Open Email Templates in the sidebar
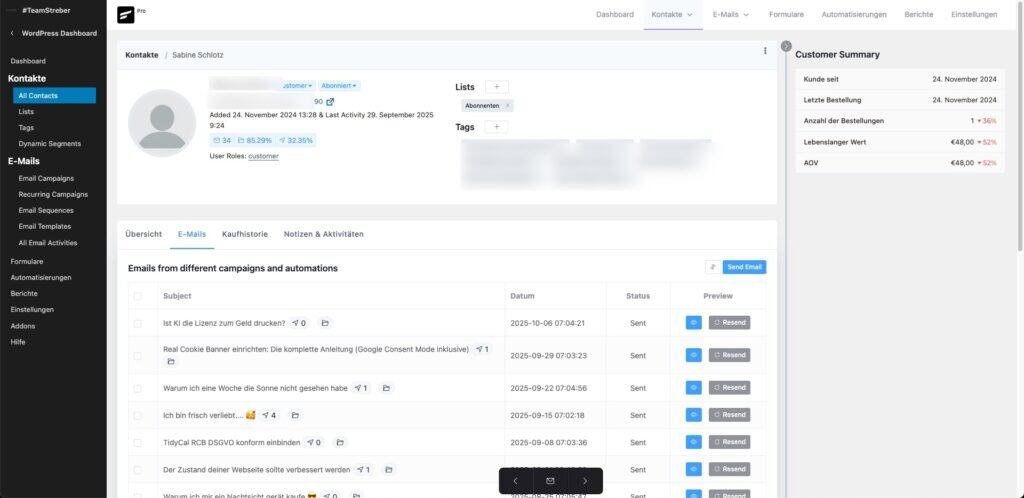This screenshot has width=1024, height=498. tap(44, 226)
